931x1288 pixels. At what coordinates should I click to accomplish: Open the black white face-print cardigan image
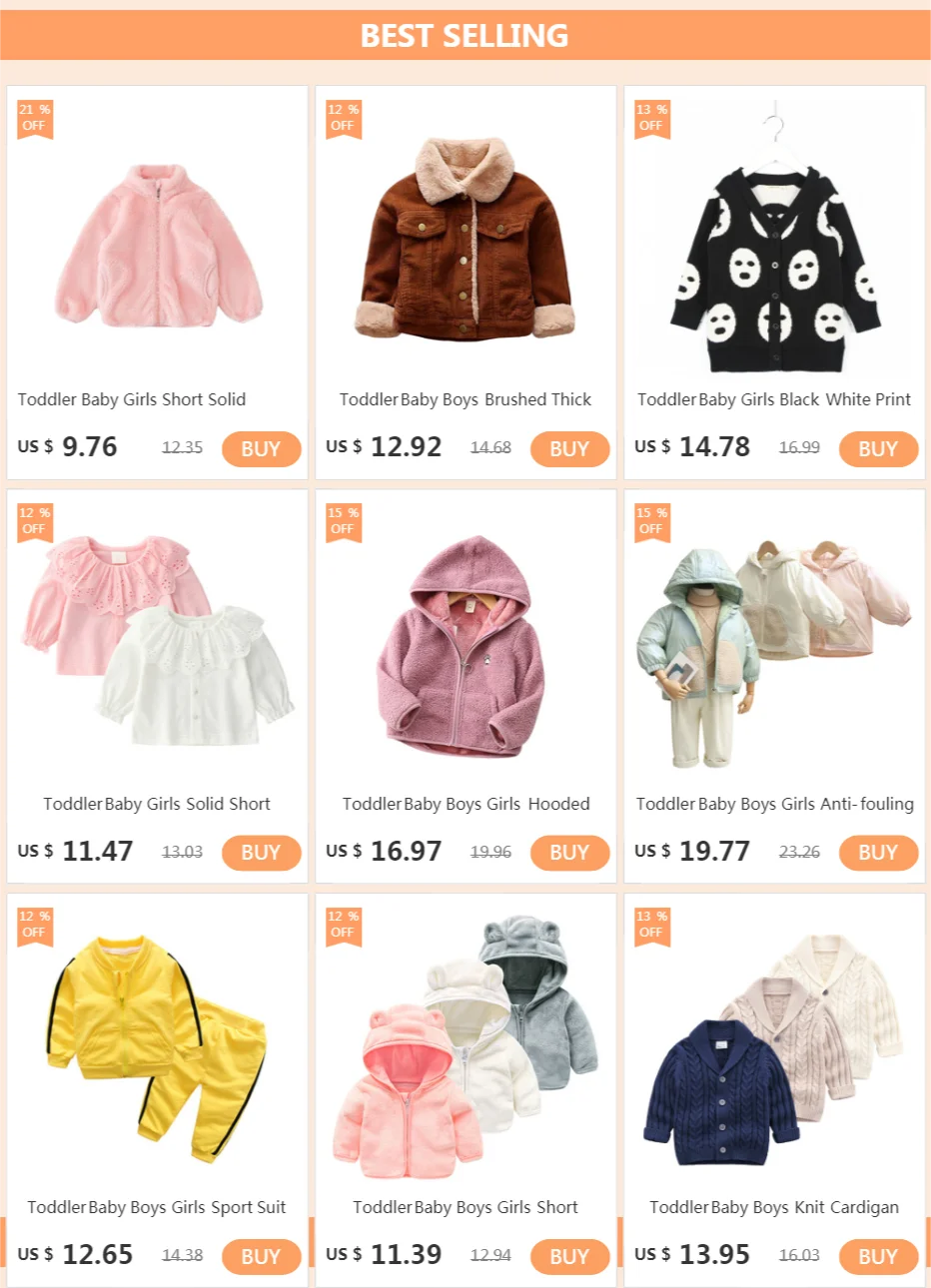tap(774, 240)
